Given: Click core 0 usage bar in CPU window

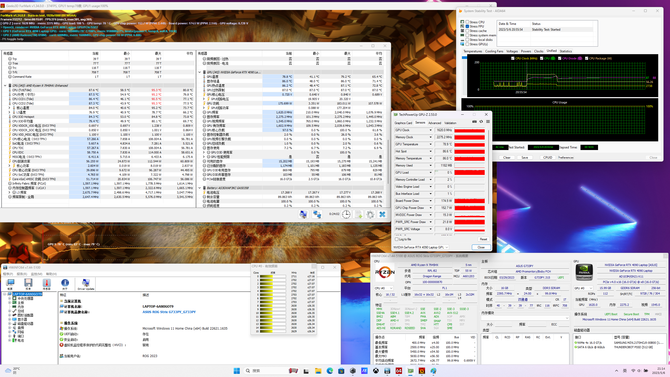Looking at the screenshot, I should pos(273,276).
